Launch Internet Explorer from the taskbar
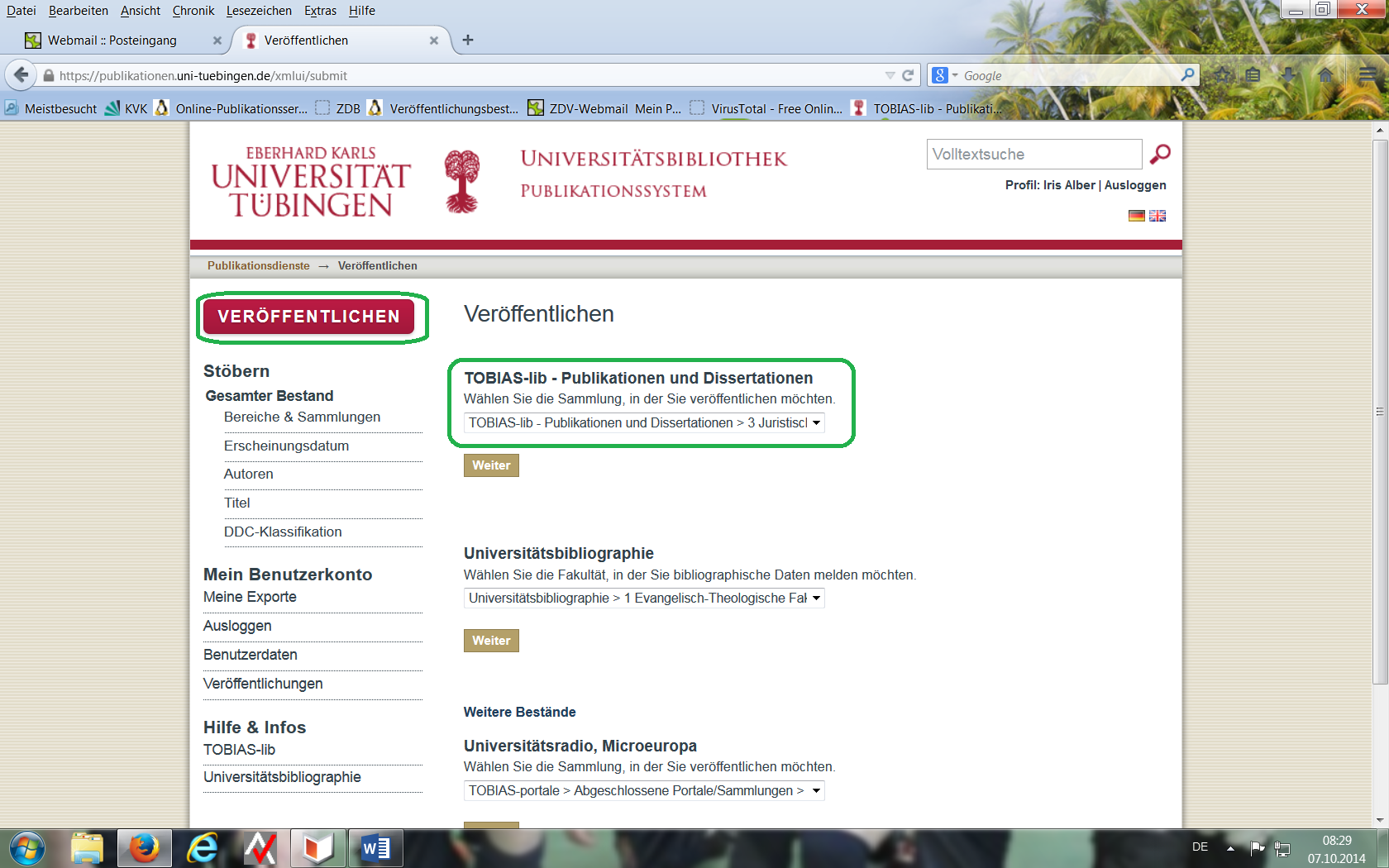Screen dimensions: 1389x868 [x=203, y=849]
